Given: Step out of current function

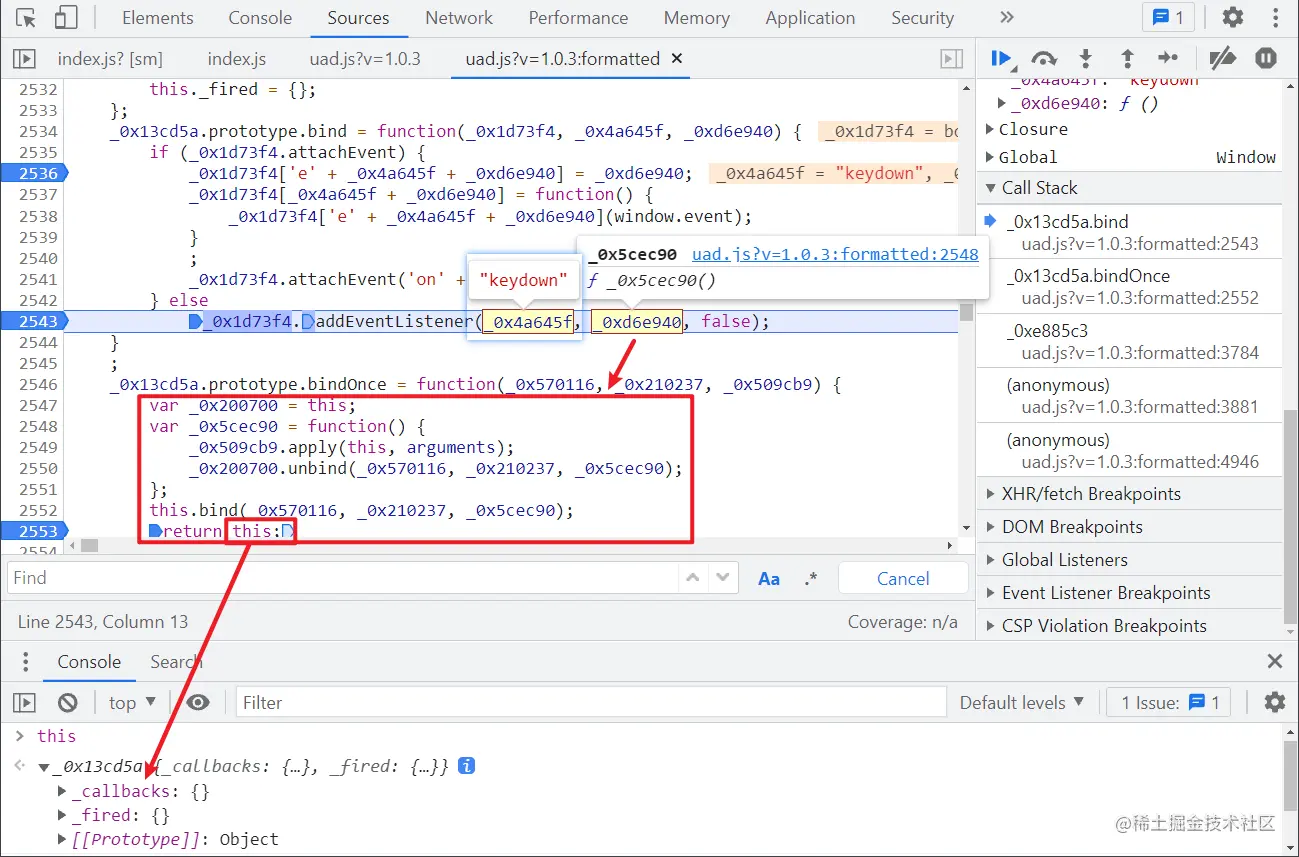Looking at the screenshot, I should pyautogui.click(x=1127, y=59).
